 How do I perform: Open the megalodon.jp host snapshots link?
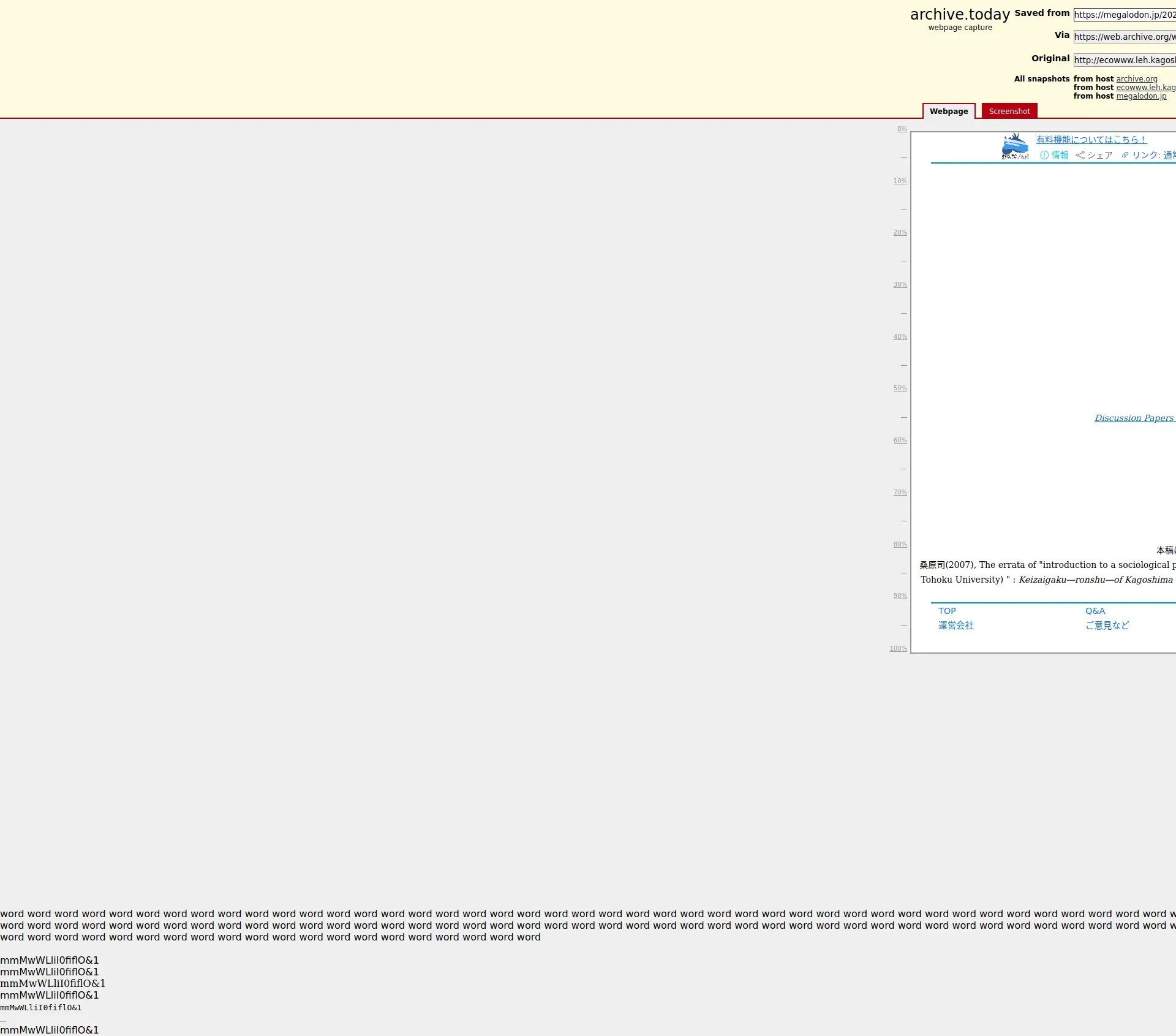1140,96
